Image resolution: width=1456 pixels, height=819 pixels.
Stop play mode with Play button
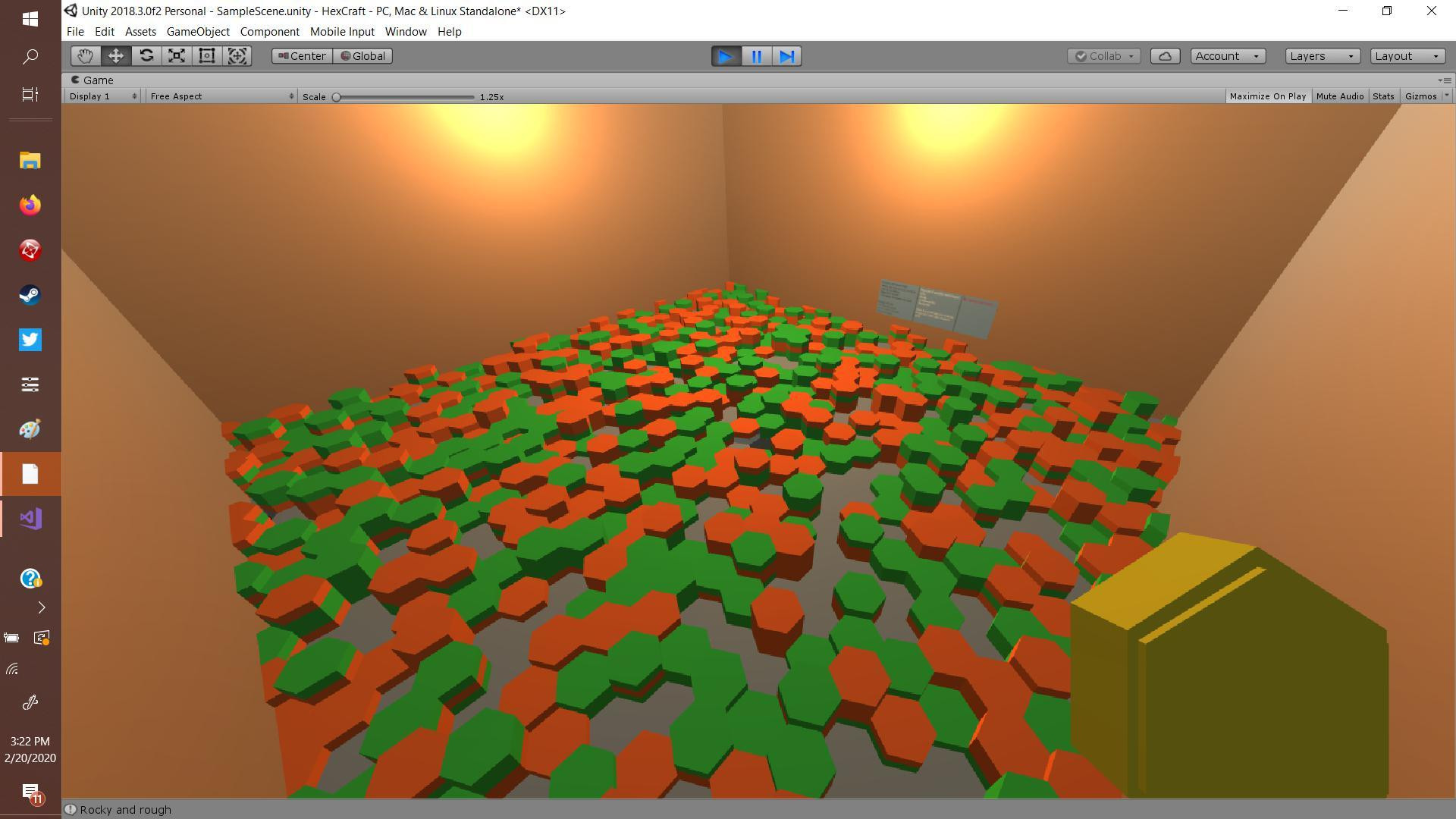click(x=726, y=56)
